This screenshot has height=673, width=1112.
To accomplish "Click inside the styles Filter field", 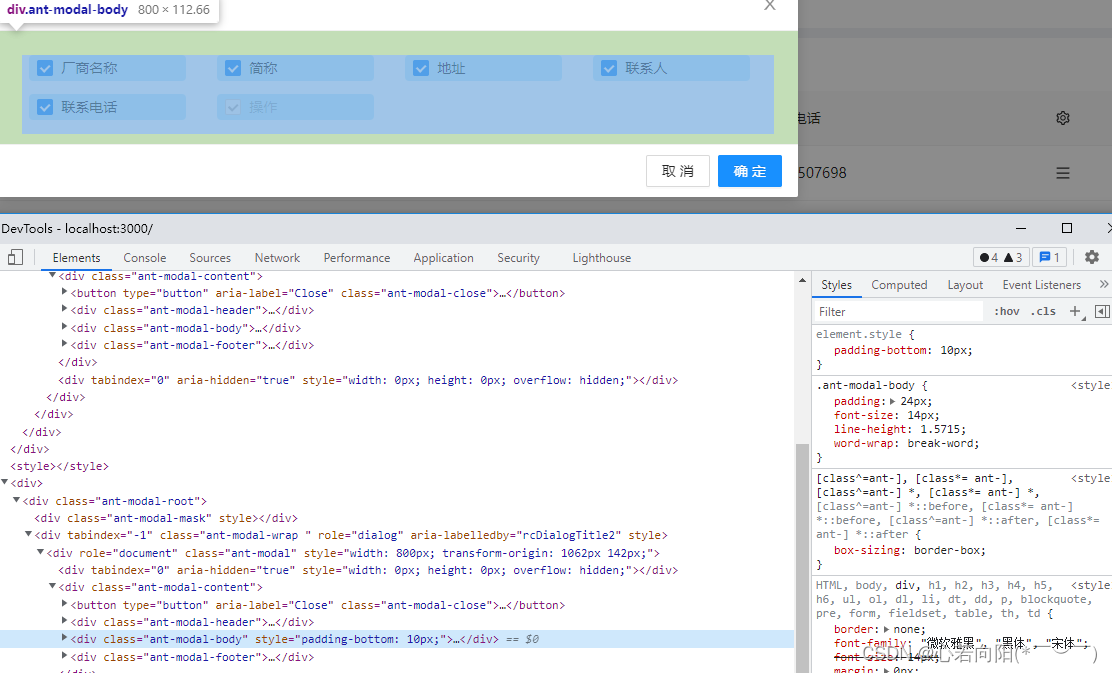I will click(x=899, y=311).
